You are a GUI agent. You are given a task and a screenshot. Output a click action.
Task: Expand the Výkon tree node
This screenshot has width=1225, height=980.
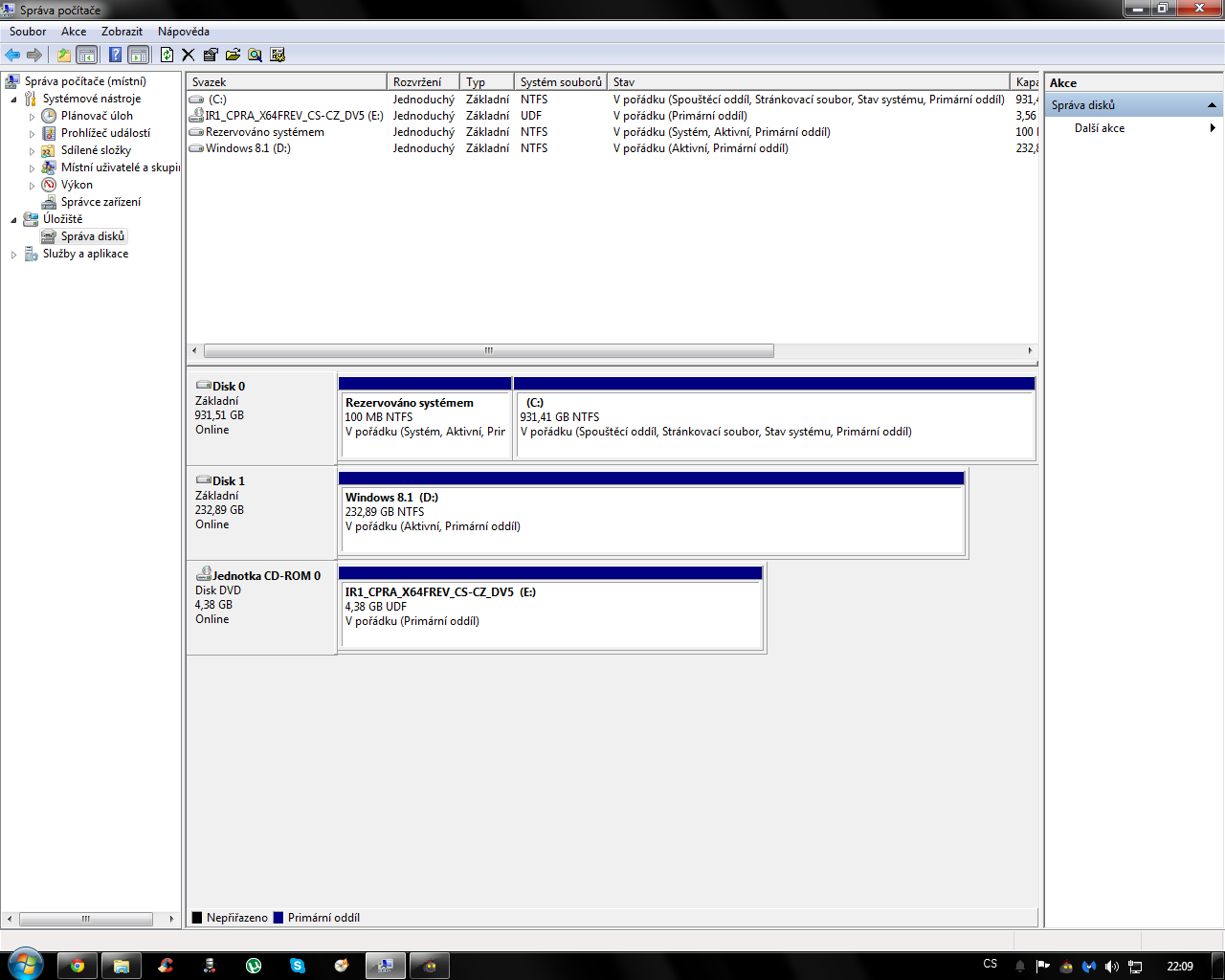32,185
